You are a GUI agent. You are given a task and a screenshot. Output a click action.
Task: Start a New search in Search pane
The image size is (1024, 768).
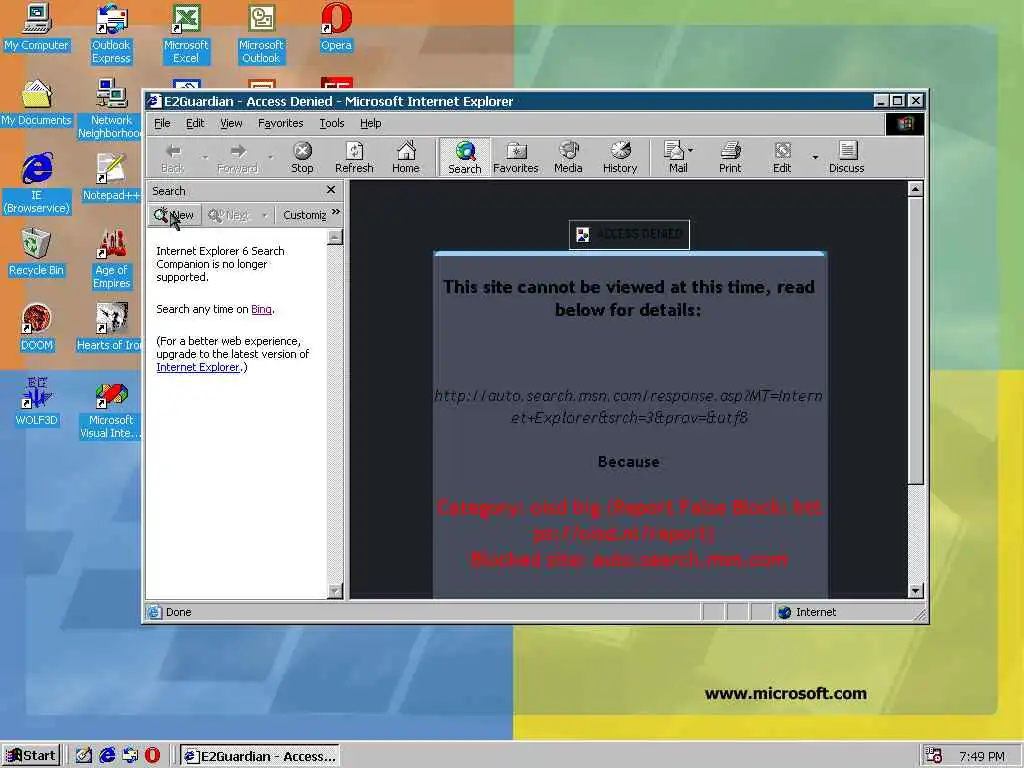tap(174, 215)
